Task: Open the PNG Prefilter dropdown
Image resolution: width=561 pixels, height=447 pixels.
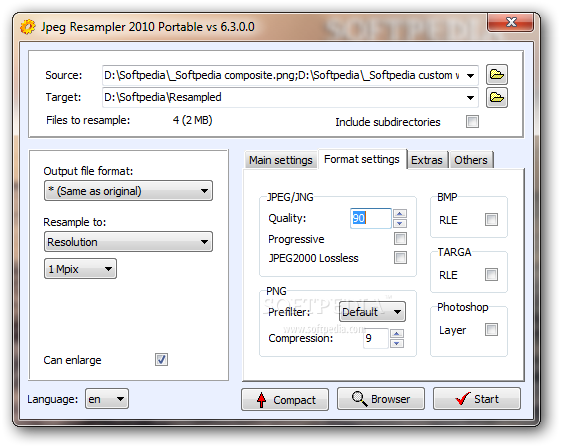Action: [x=372, y=312]
